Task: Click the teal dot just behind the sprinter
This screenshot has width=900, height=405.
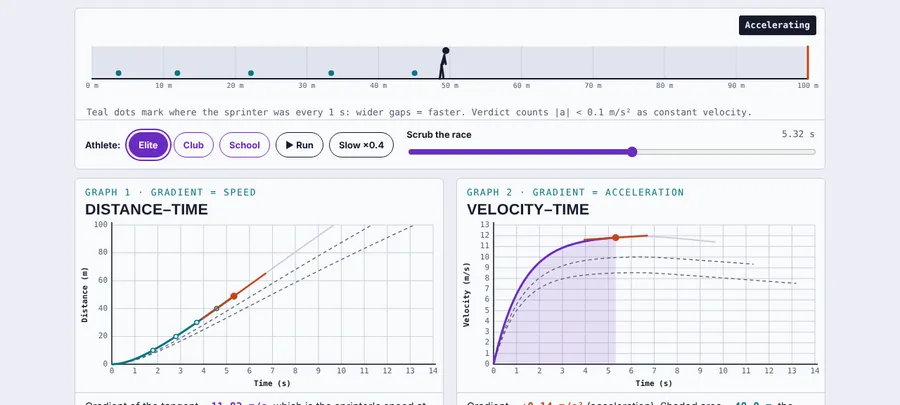Action: [x=414, y=73]
